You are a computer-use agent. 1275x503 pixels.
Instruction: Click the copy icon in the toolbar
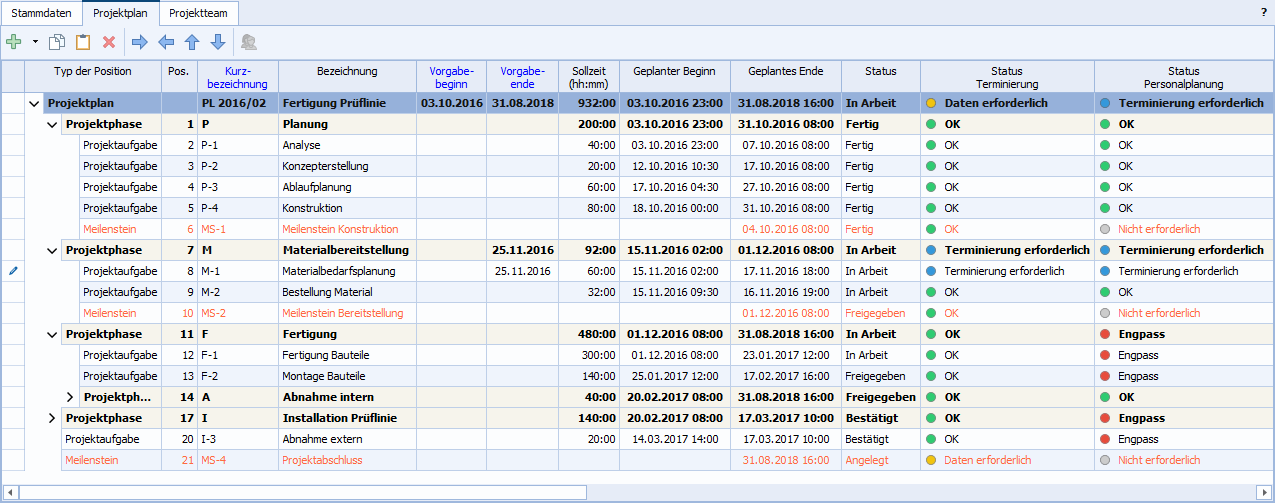pyautogui.click(x=57, y=42)
